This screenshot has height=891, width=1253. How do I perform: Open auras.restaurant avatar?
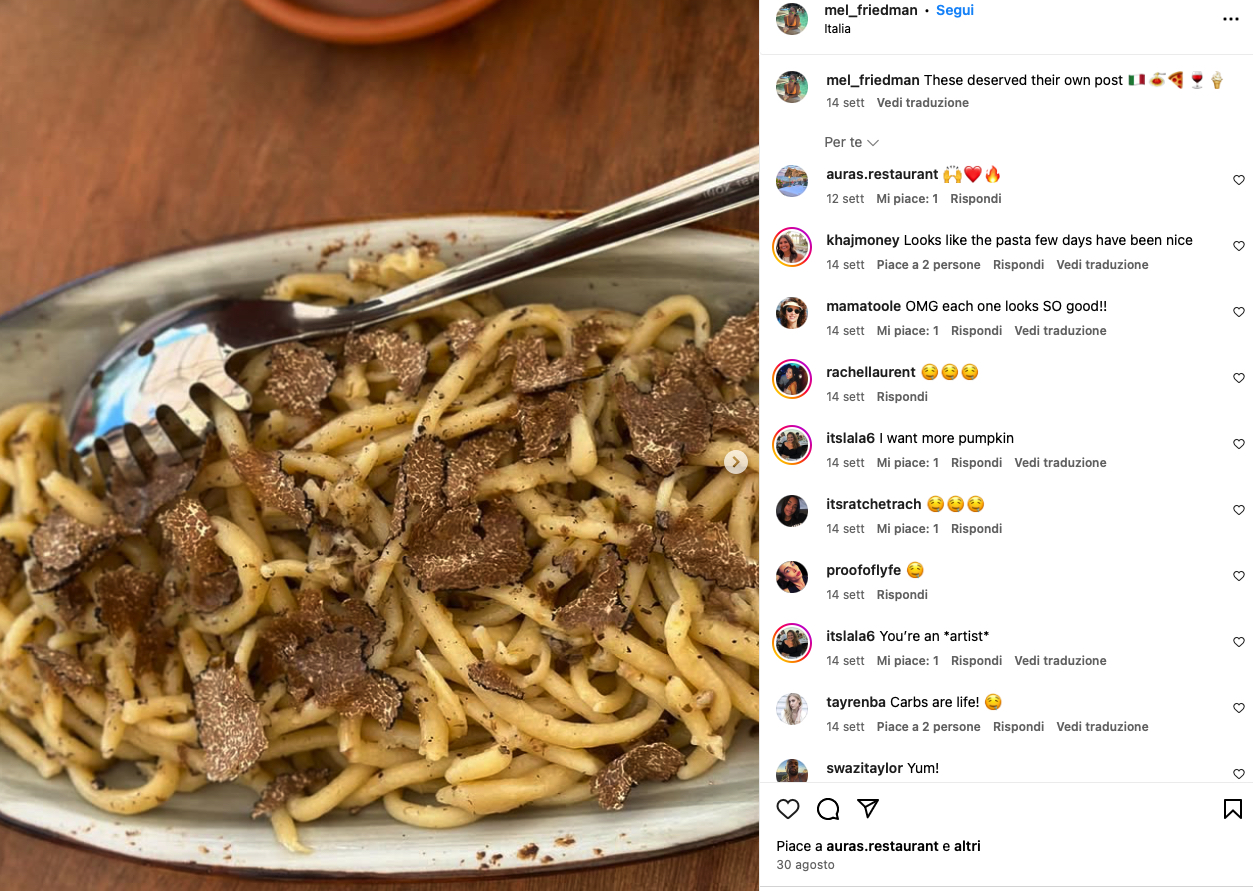point(792,180)
